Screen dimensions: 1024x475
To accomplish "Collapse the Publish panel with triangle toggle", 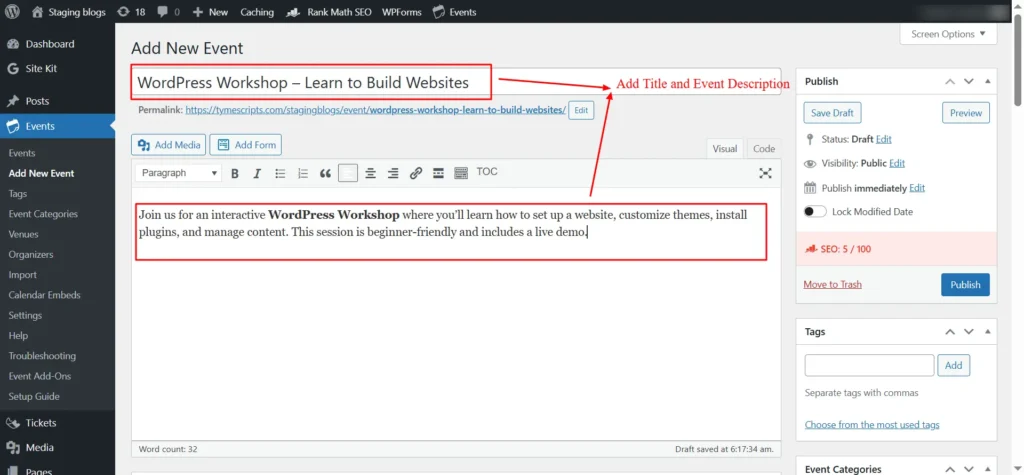I will [x=987, y=82].
